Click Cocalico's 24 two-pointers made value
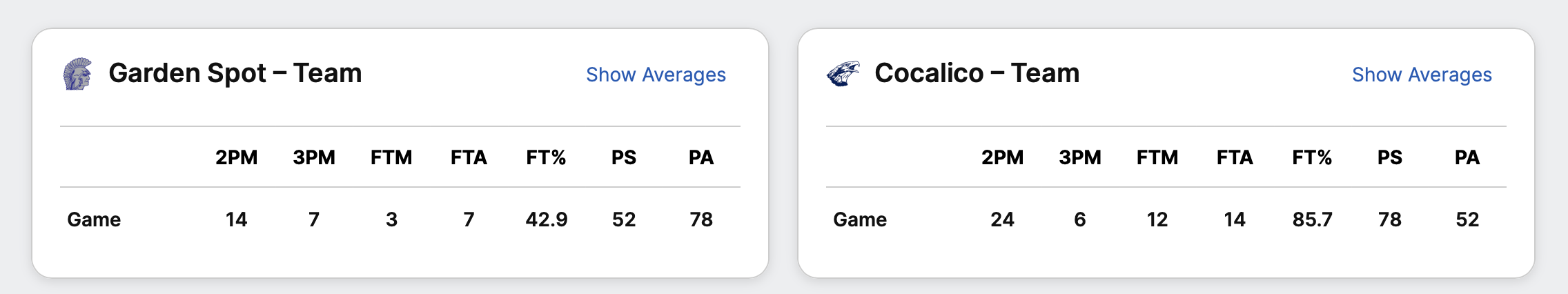This screenshot has height=294, width=1568. (1002, 219)
